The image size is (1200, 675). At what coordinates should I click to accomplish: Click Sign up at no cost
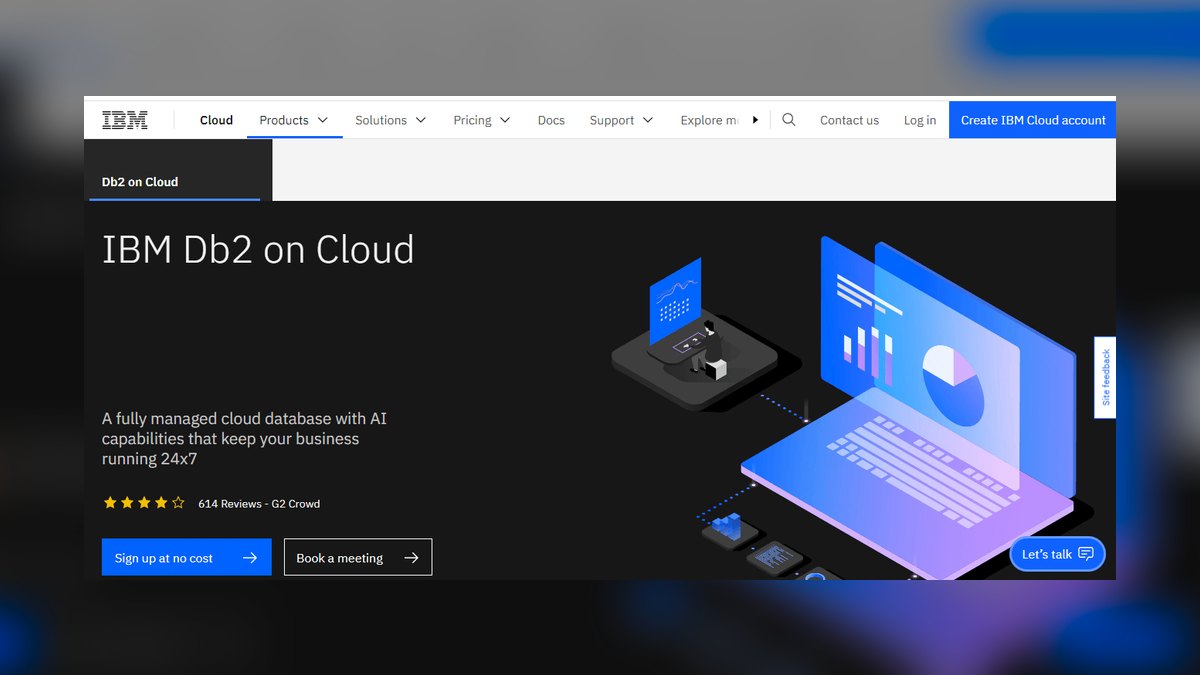187,558
